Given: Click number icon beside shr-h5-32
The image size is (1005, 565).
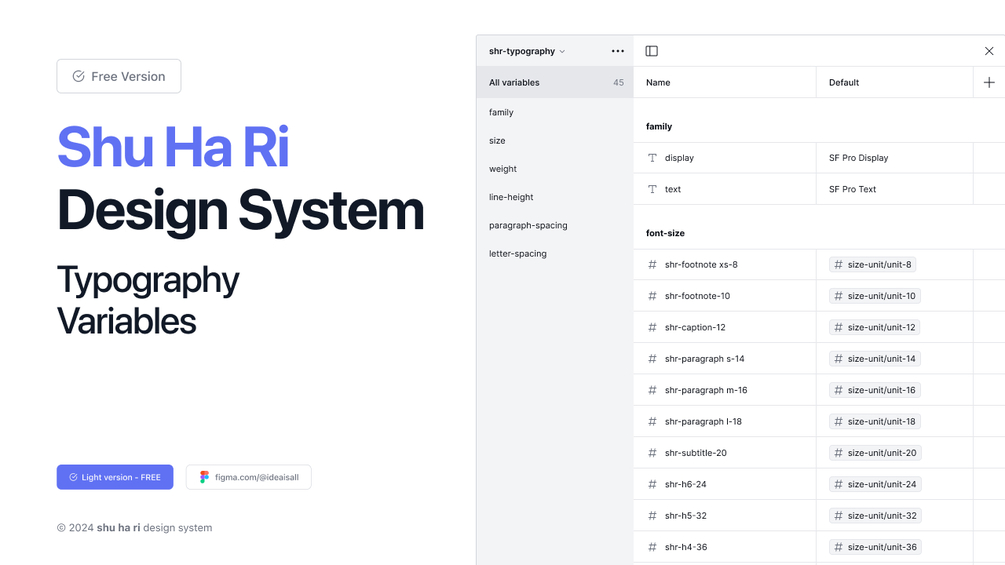Looking at the screenshot, I should tap(652, 516).
